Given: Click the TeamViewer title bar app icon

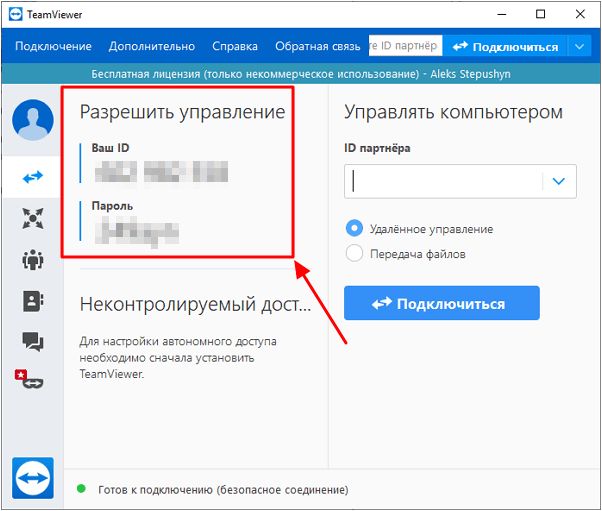Looking at the screenshot, I should click(15, 15).
